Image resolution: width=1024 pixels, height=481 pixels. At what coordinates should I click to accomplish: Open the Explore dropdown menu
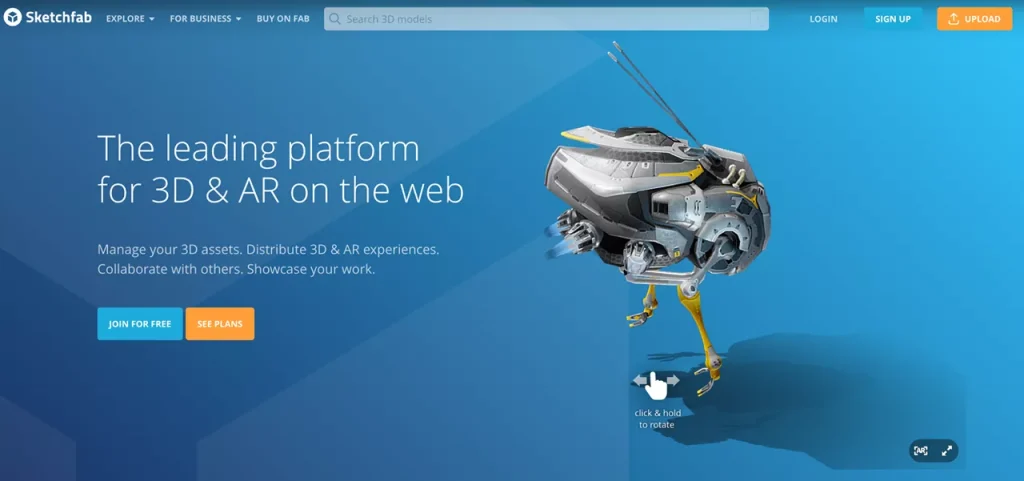click(130, 19)
